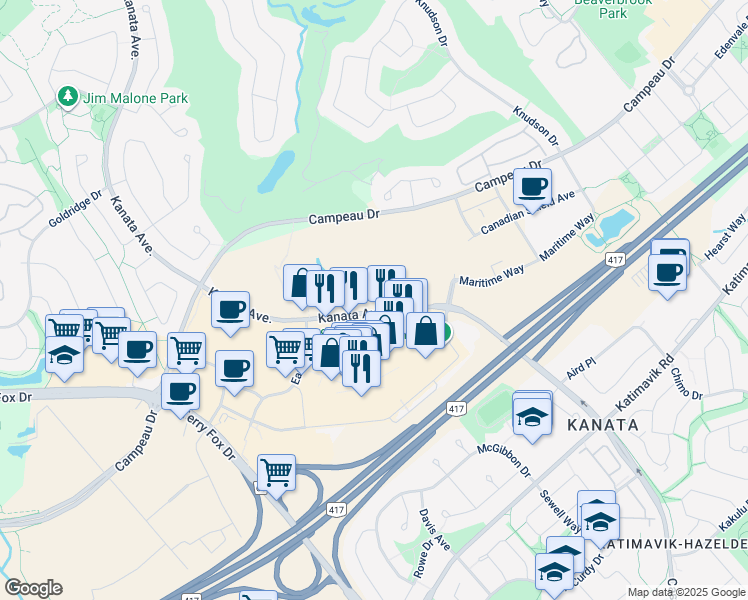This screenshot has height=600, width=748.
Task: Click the KANATA neighborhood label
Action: coord(603,425)
